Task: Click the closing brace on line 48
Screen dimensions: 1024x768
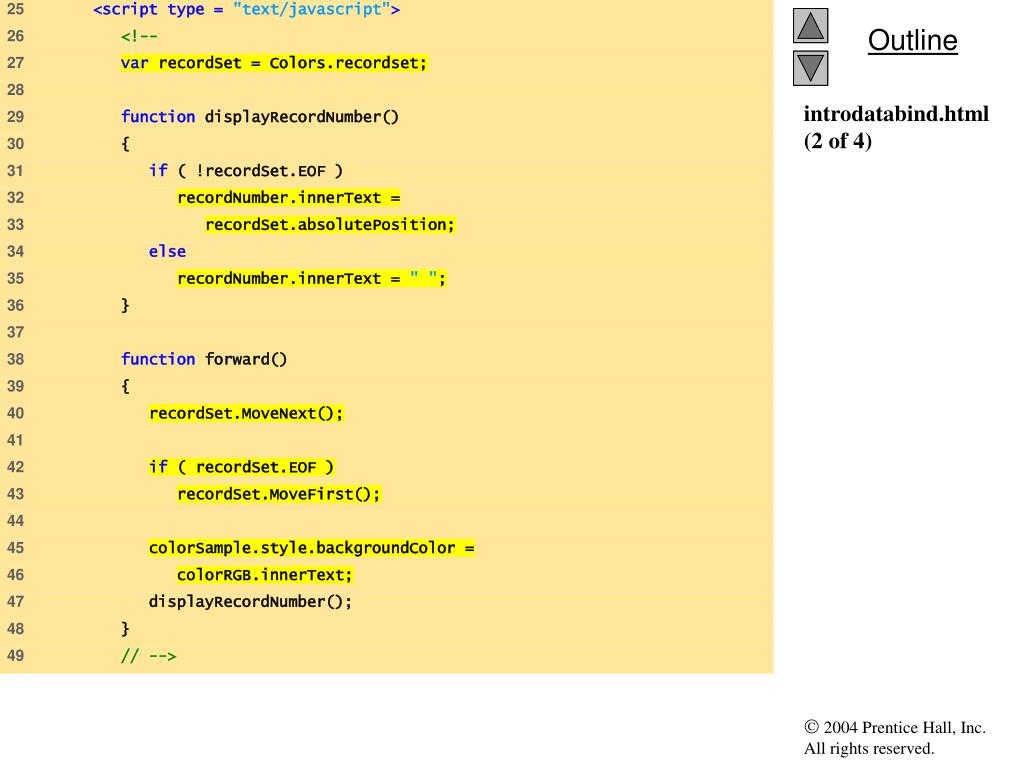Action: pos(125,629)
